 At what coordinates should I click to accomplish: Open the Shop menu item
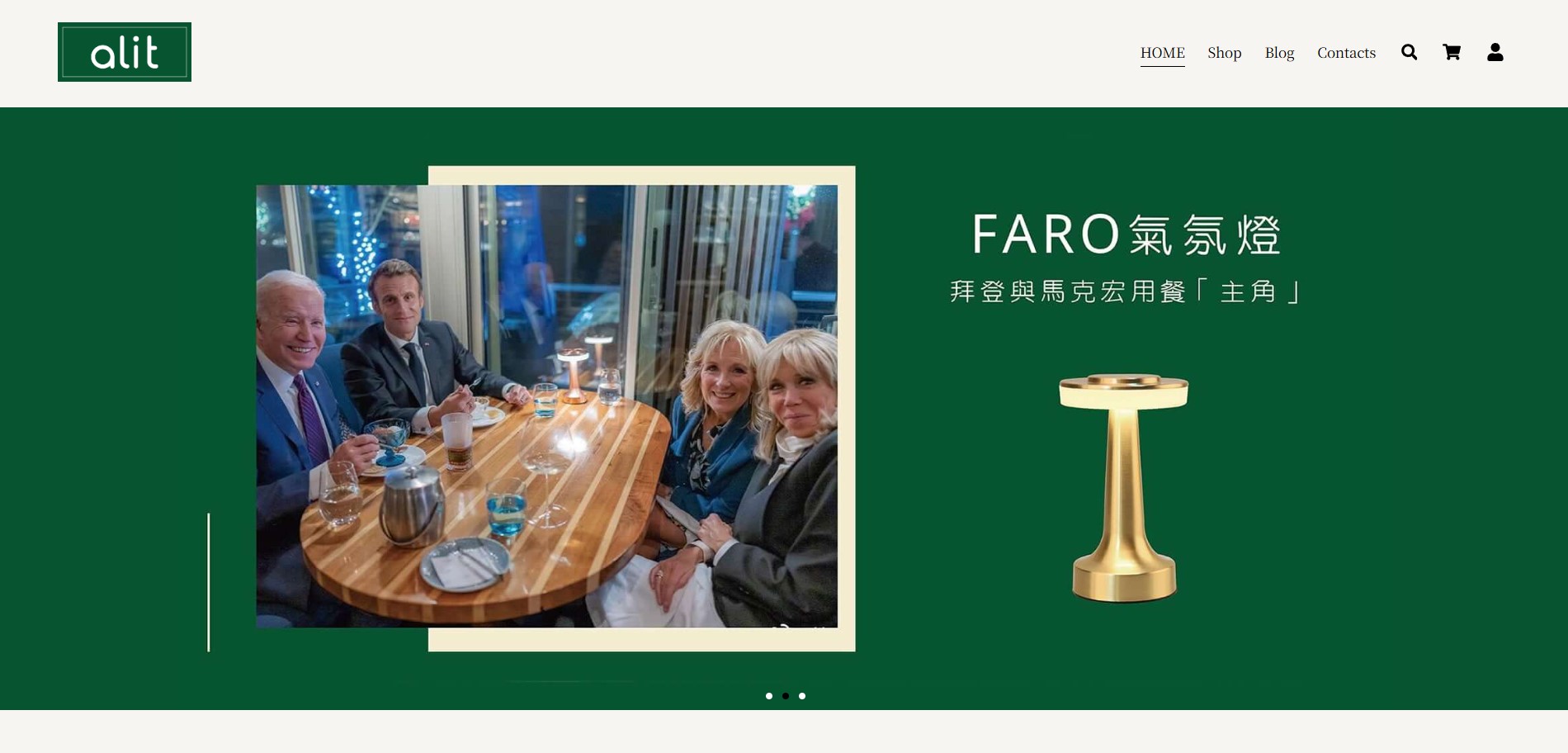(x=1224, y=53)
